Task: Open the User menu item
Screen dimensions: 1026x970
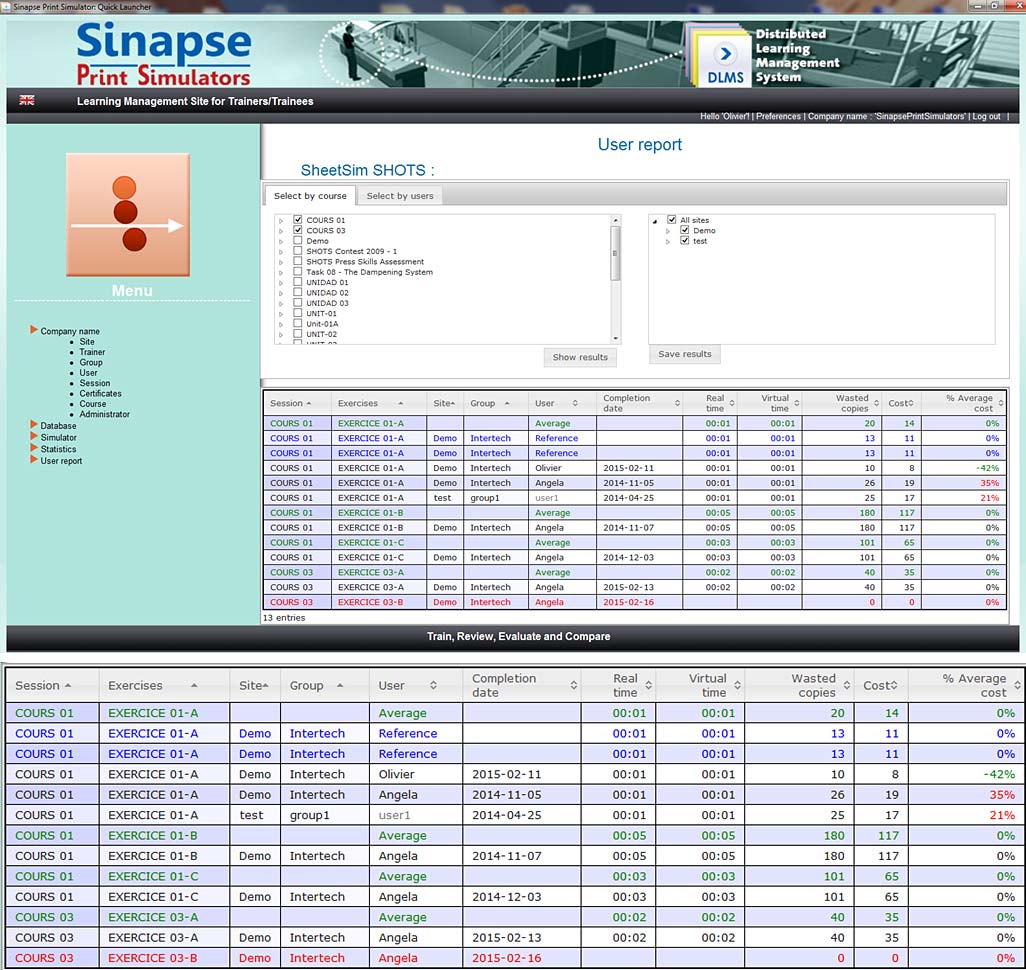Action: point(88,373)
